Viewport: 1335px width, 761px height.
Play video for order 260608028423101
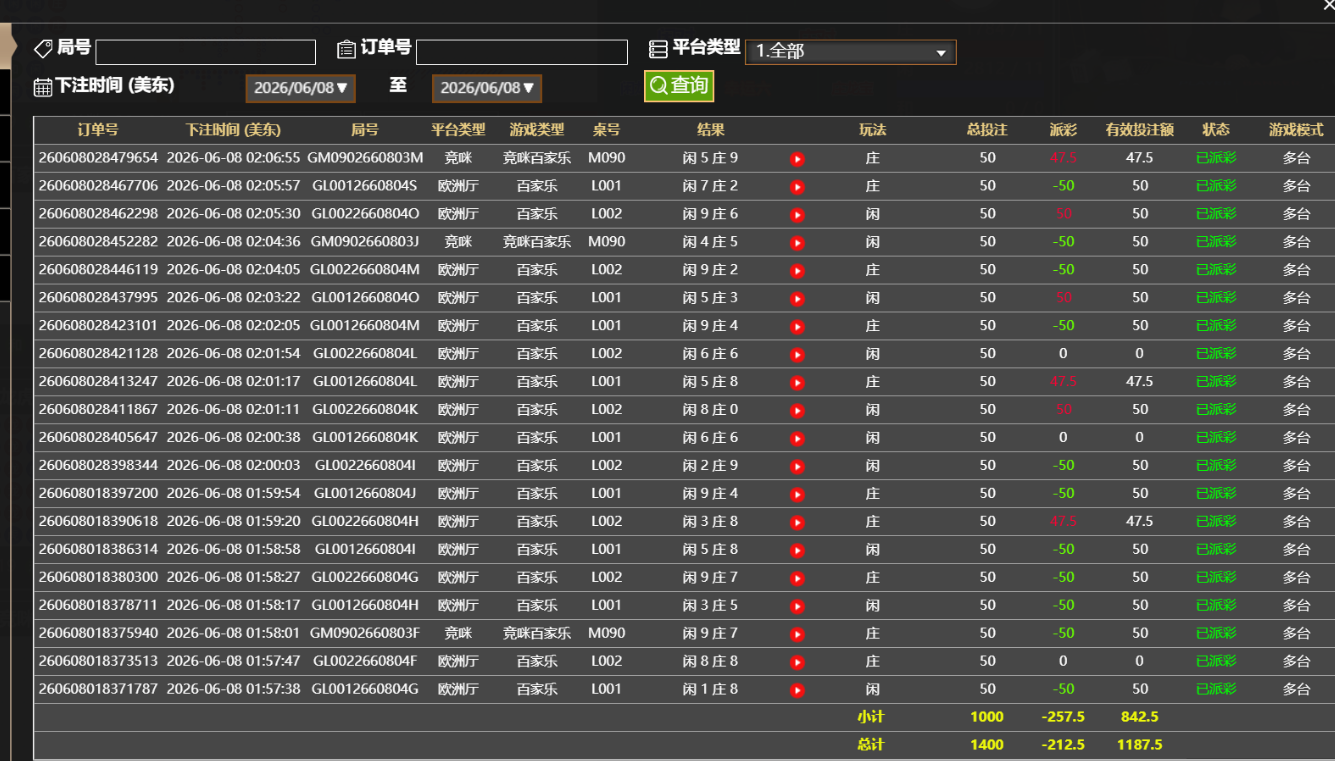[x=797, y=326]
